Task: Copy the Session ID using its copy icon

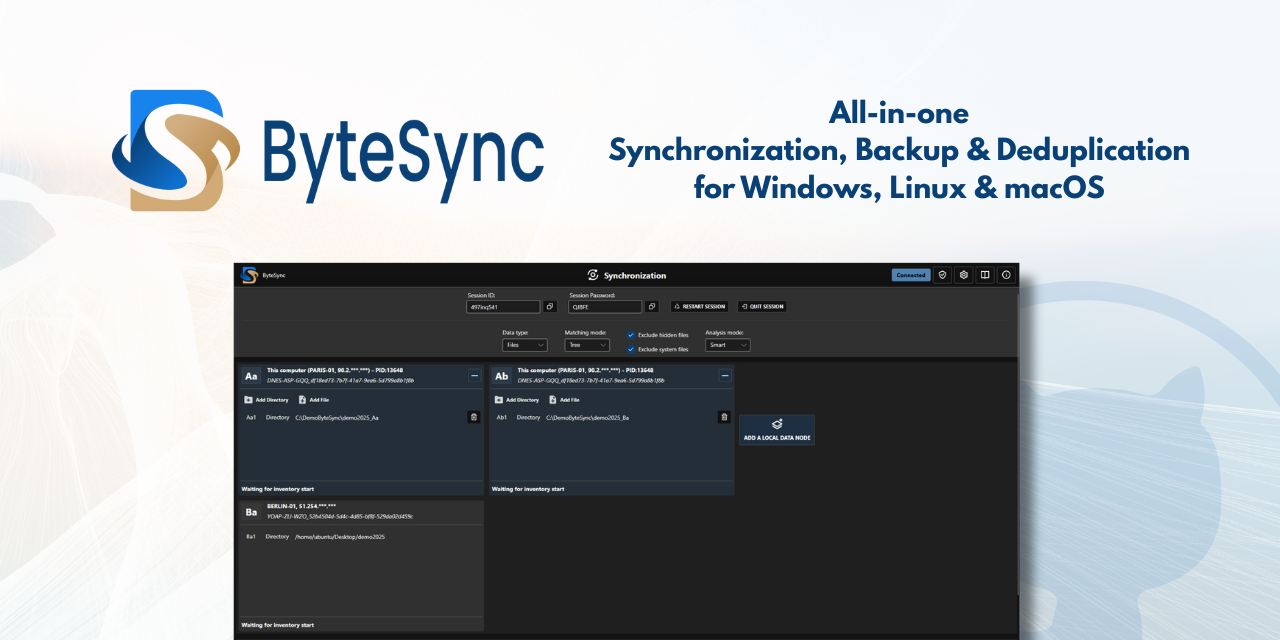Action: pyautogui.click(x=549, y=307)
